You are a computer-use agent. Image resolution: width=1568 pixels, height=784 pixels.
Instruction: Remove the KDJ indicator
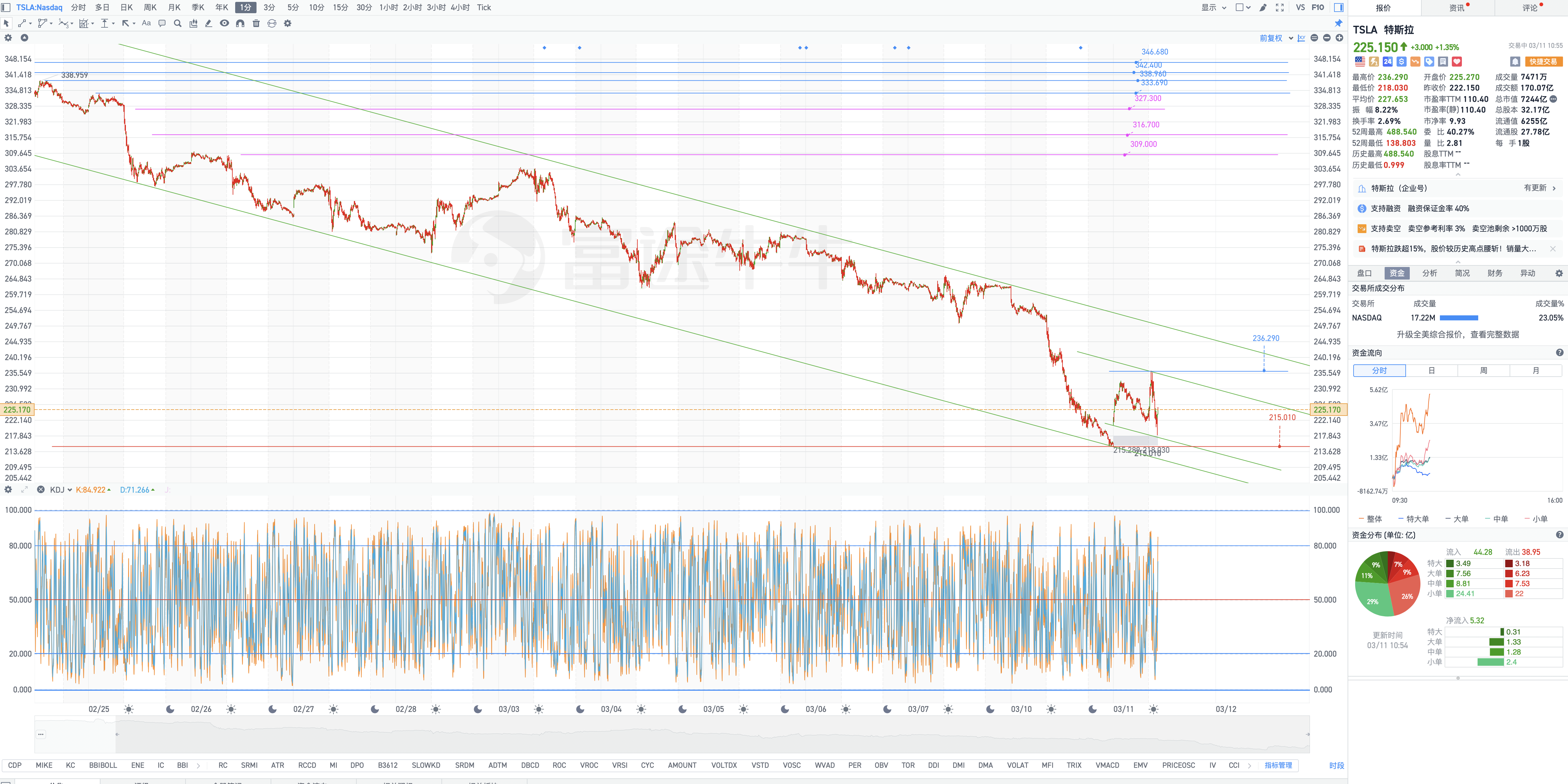tap(41, 490)
